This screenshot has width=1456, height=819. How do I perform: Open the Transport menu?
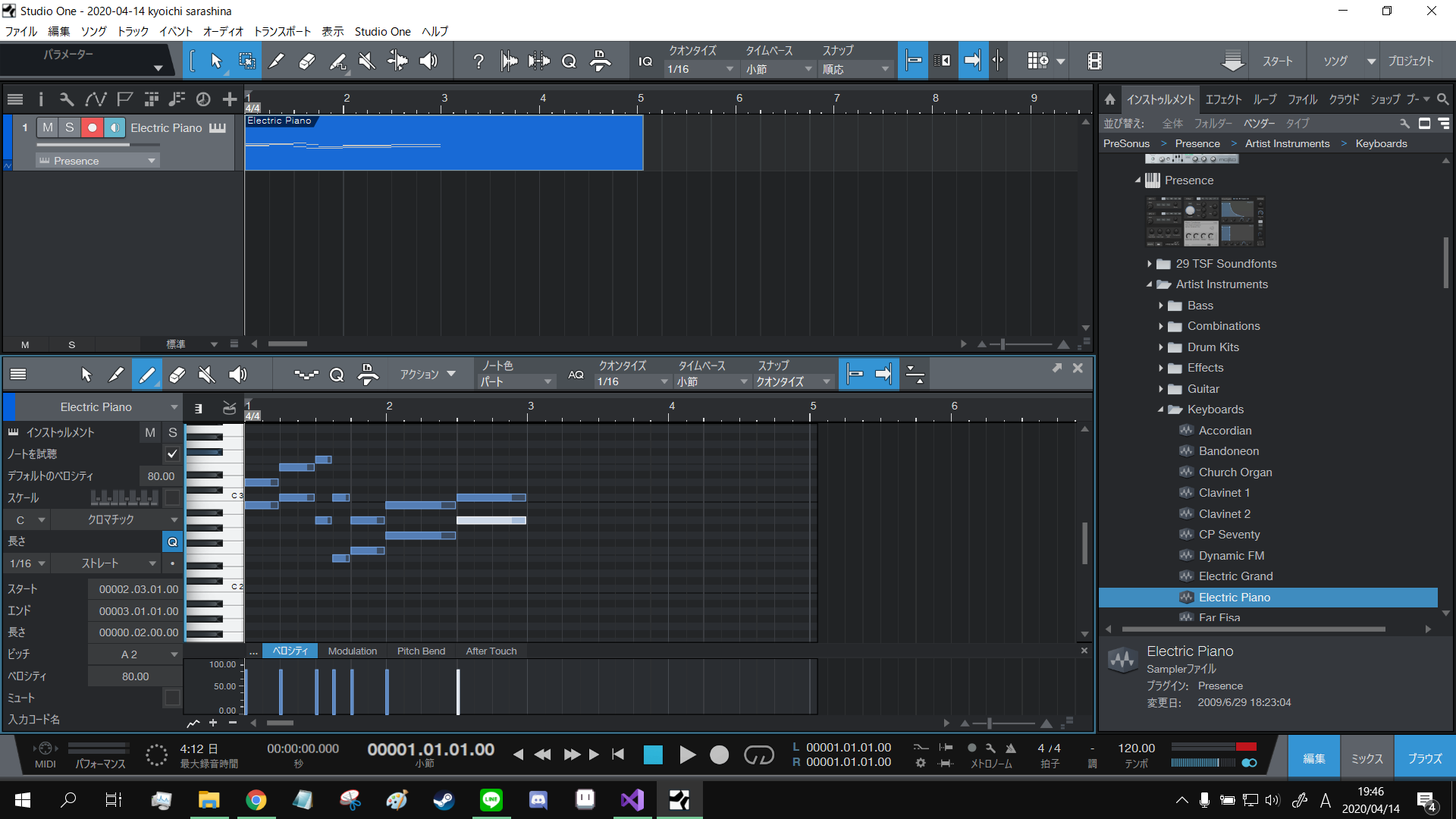[x=282, y=31]
